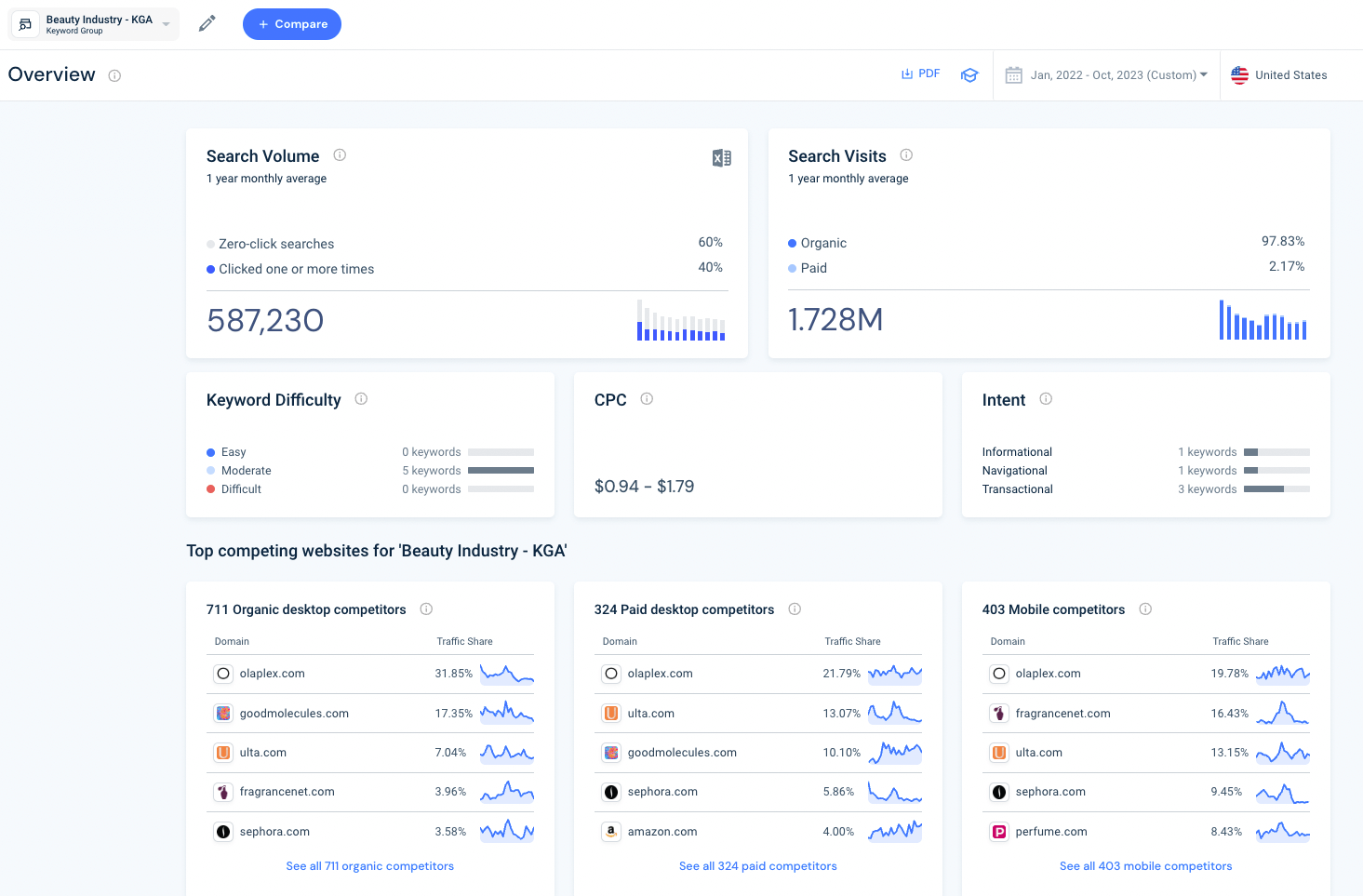Click the Excel export icon in Search Volume
Image resolution: width=1363 pixels, height=896 pixels.
point(722,158)
